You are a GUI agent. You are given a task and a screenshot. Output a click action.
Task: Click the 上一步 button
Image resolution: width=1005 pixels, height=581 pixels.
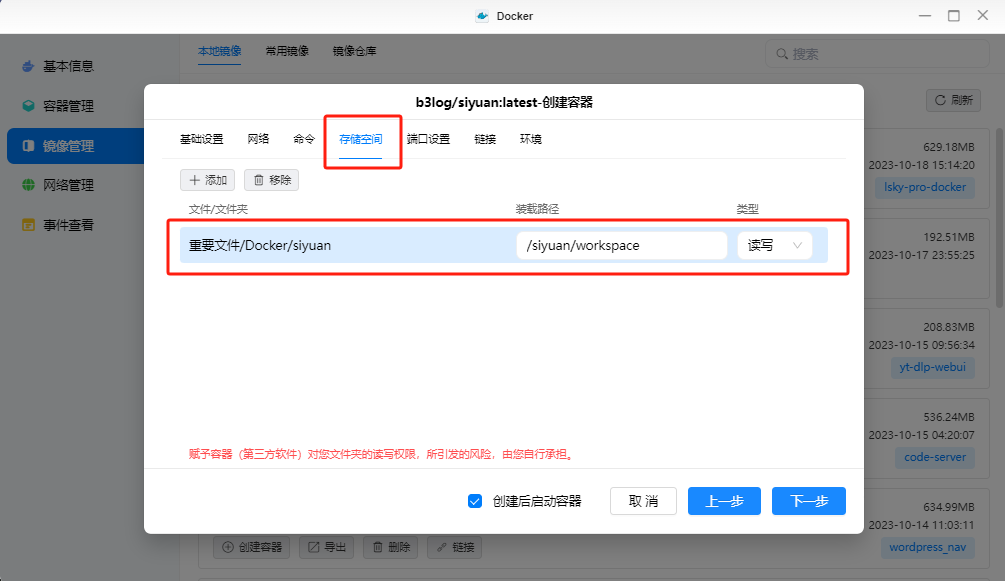click(724, 501)
